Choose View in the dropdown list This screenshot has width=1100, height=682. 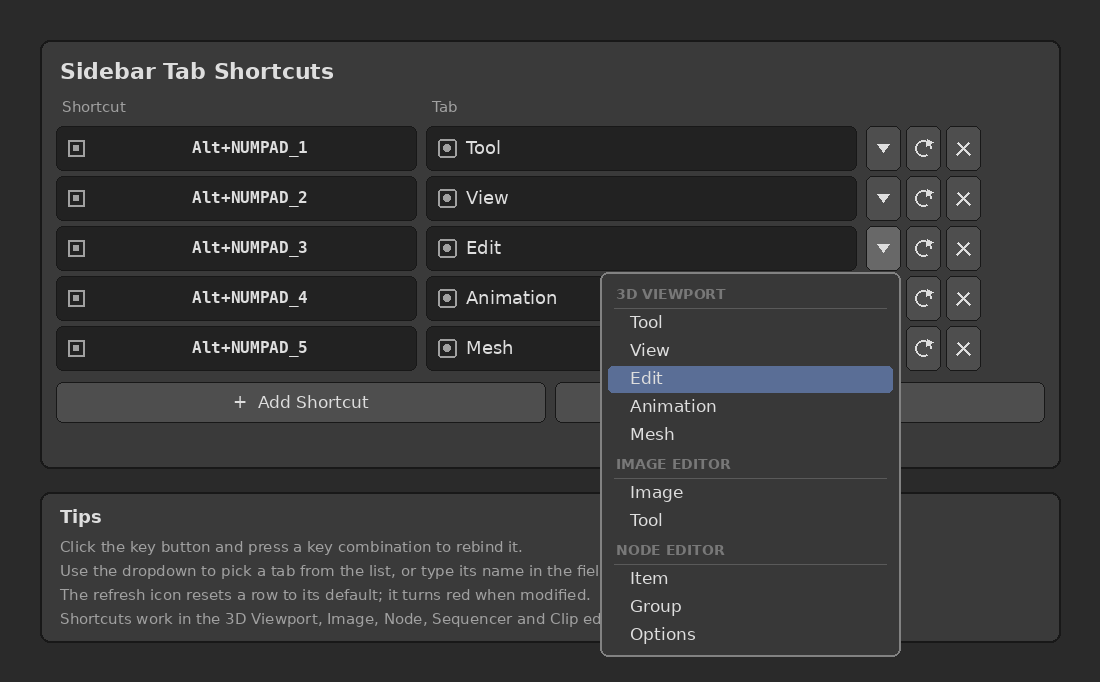(x=750, y=350)
